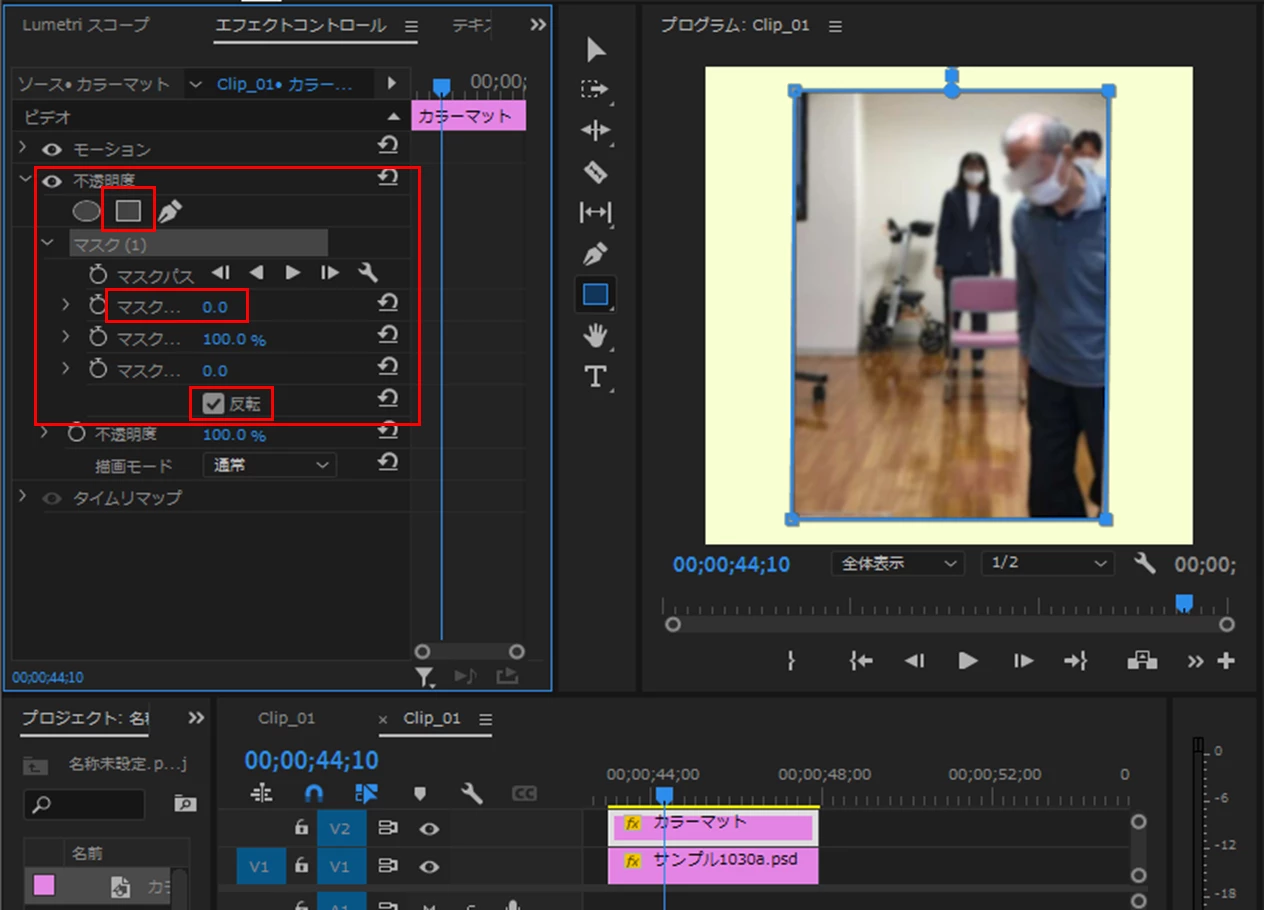Switch to the Lumetri スコープ tab

tap(86, 25)
